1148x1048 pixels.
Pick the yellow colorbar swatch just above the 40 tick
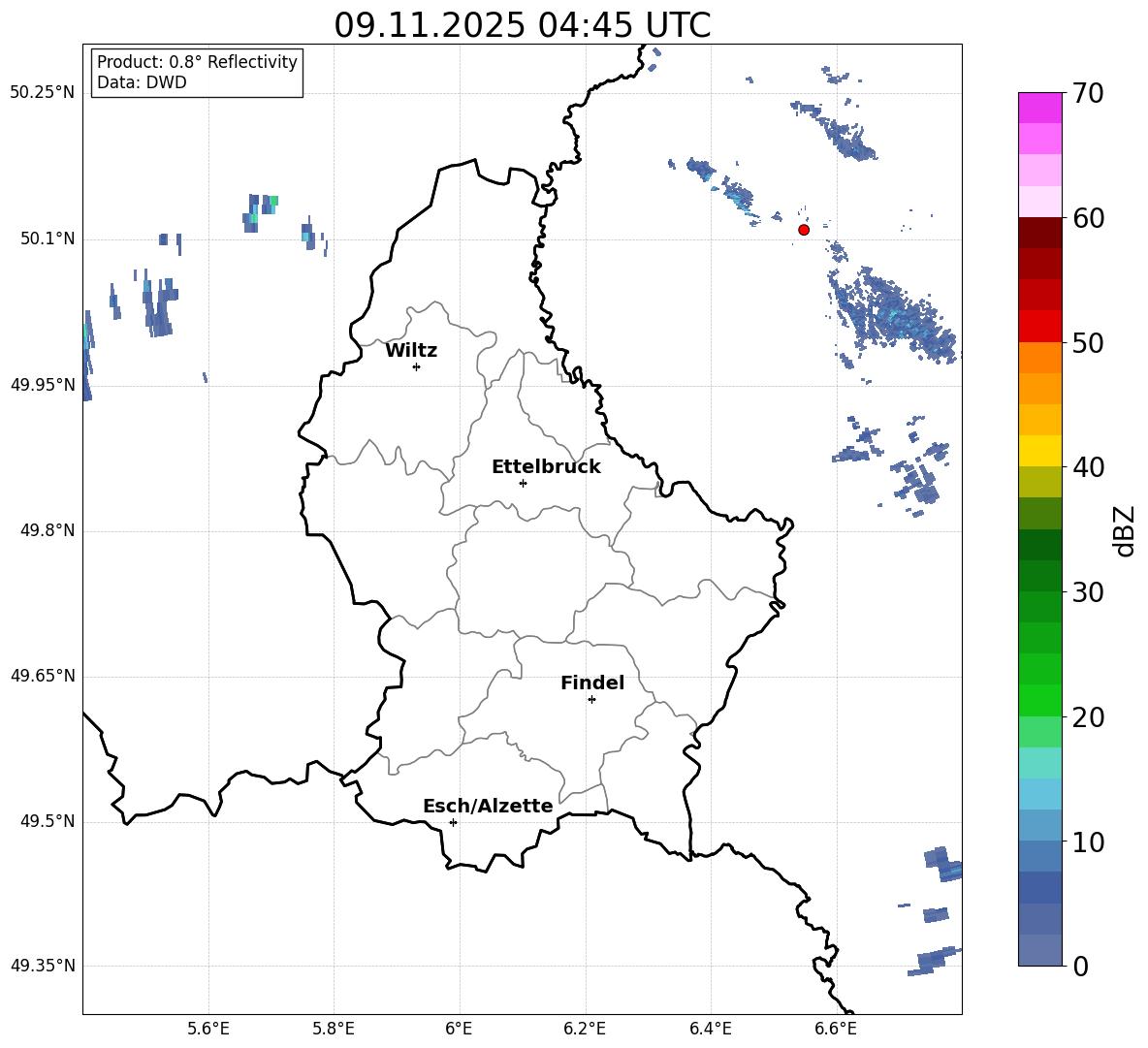click(1040, 452)
